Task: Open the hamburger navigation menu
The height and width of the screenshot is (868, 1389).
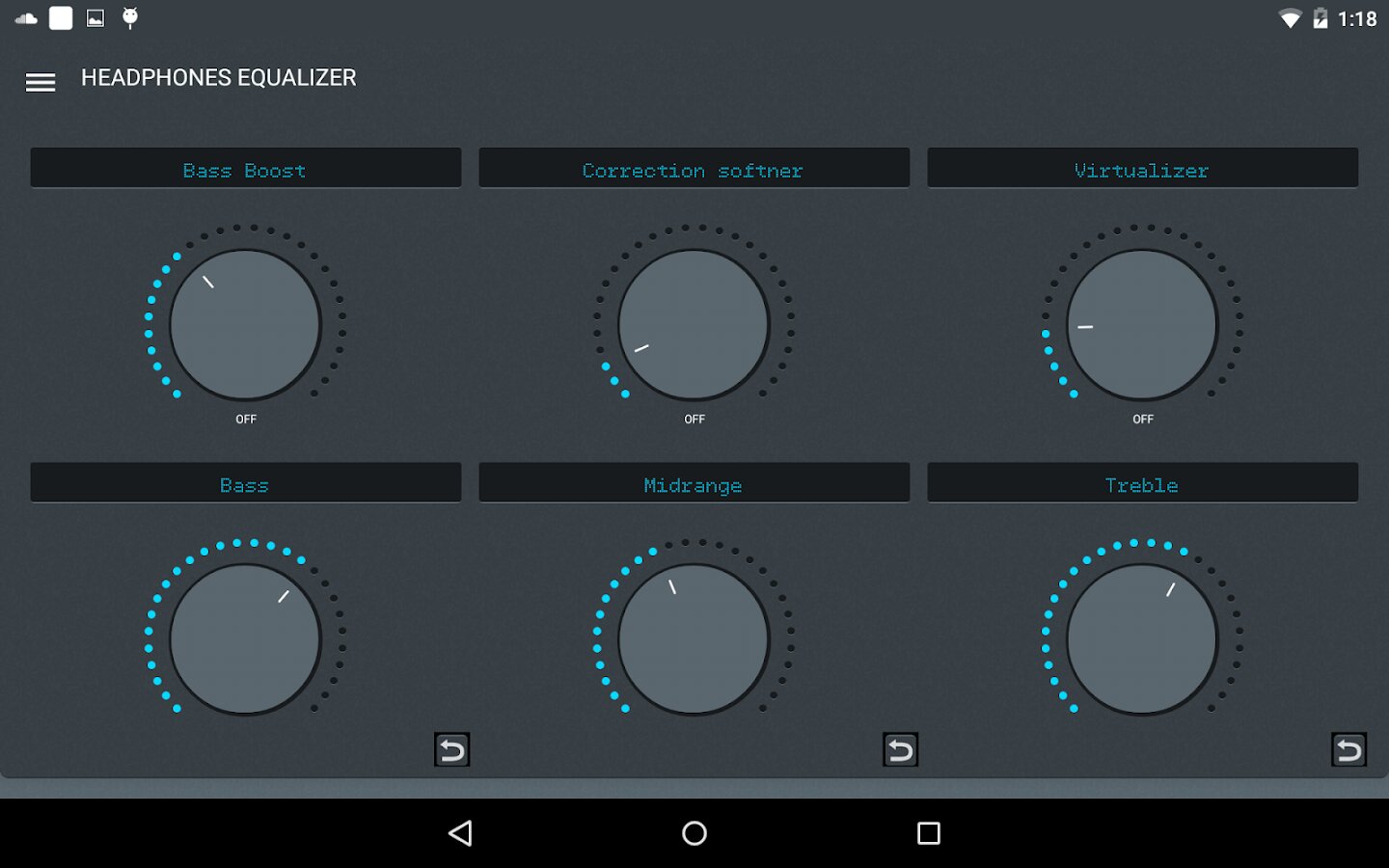Action: tap(41, 83)
